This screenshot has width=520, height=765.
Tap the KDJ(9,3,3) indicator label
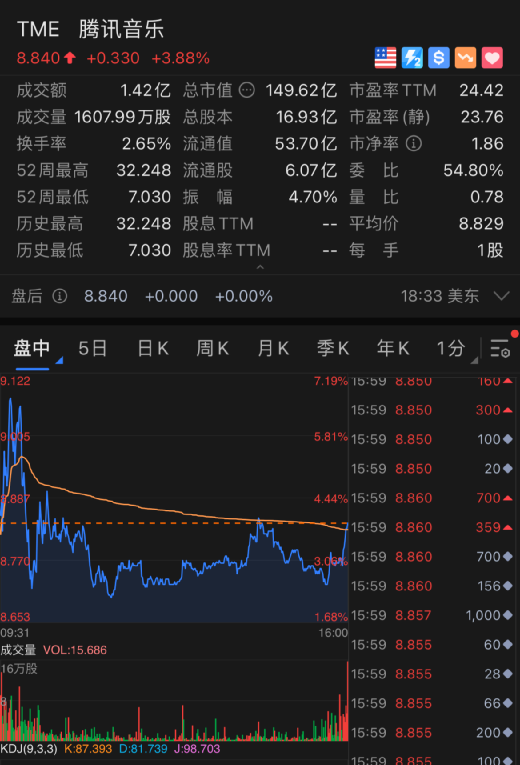[29, 749]
